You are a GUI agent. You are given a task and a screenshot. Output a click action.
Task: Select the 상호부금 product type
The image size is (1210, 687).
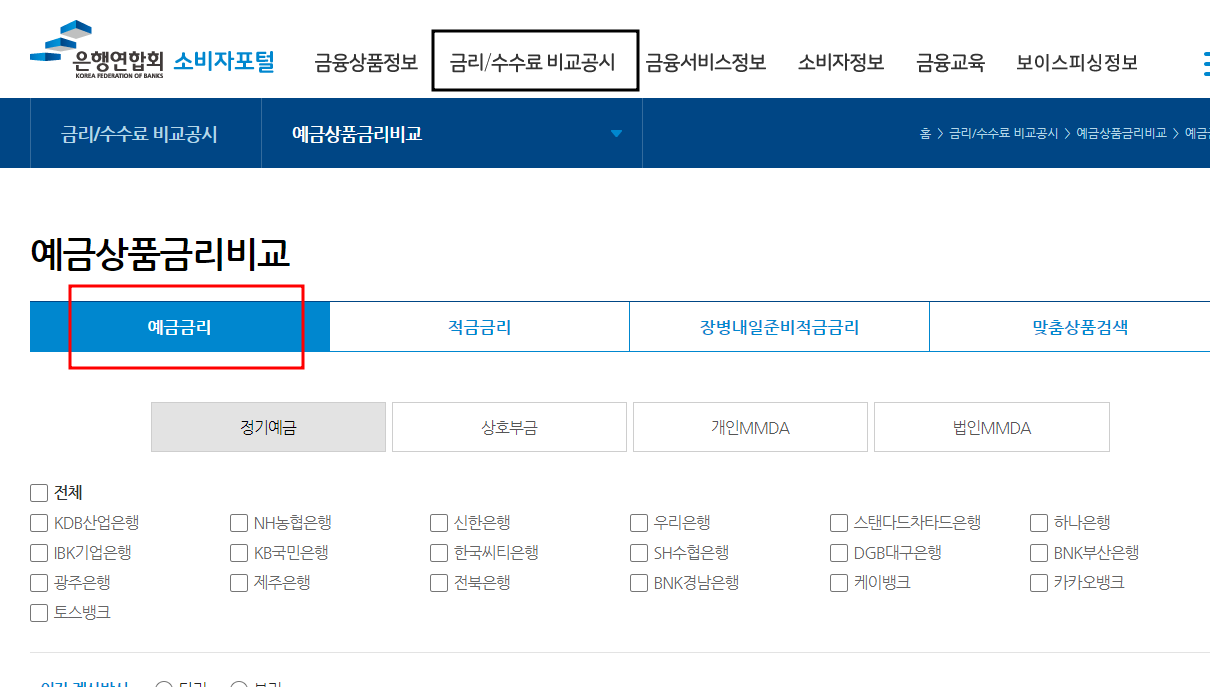pyautogui.click(x=509, y=426)
